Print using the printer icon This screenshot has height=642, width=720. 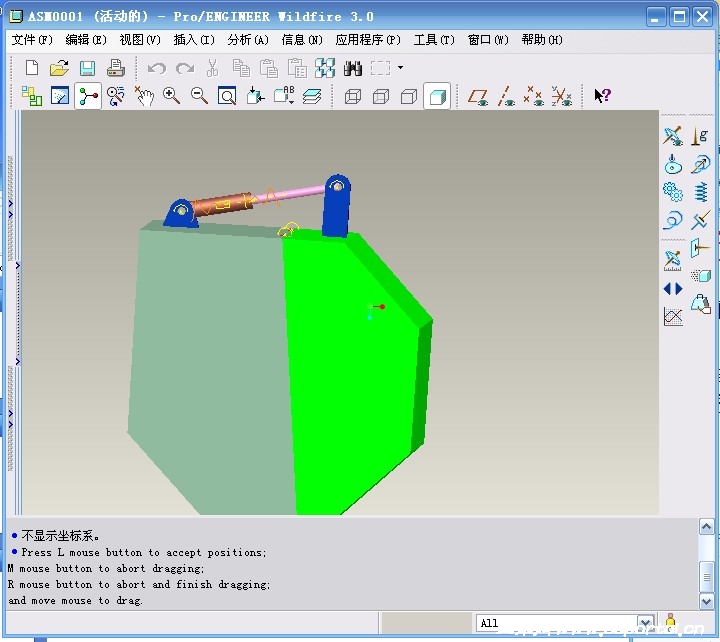tap(116, 68)
